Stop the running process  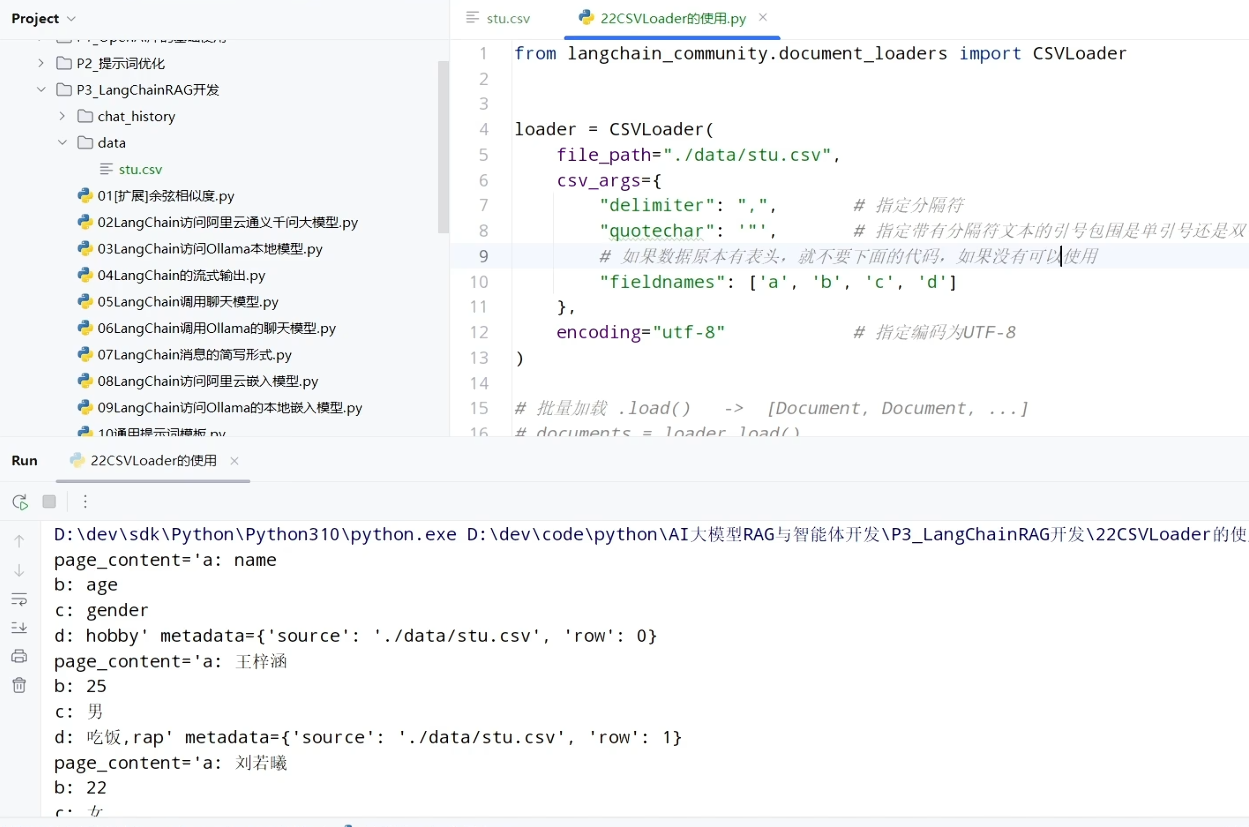click(x=49, y=502)
